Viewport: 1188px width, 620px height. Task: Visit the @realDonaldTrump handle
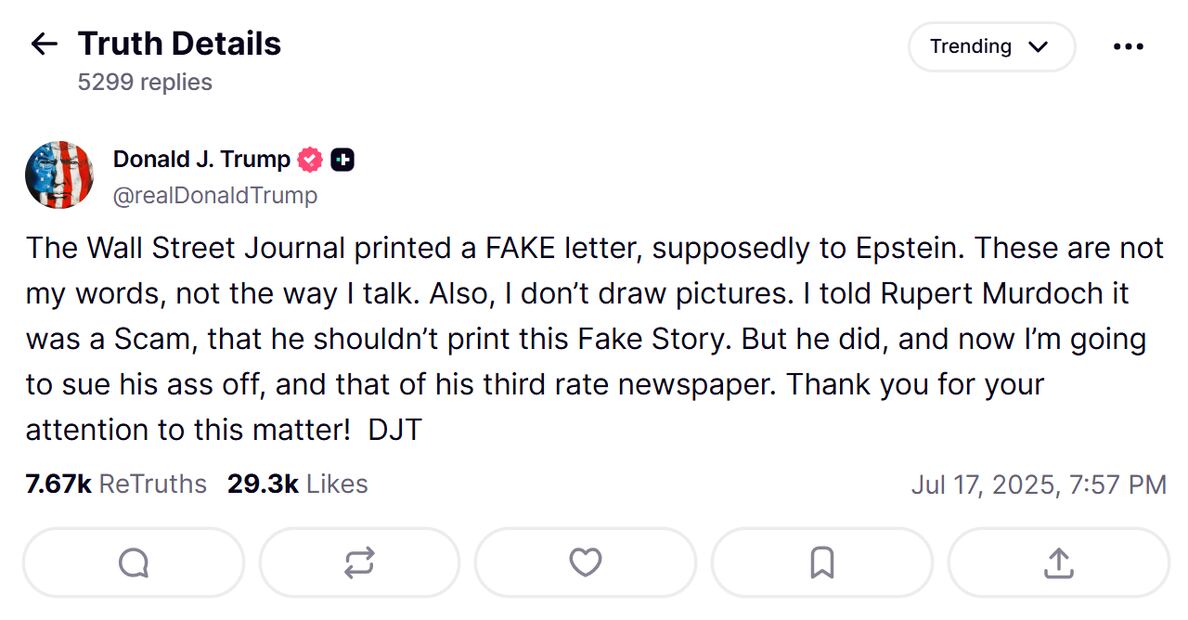tap(215, 195)
